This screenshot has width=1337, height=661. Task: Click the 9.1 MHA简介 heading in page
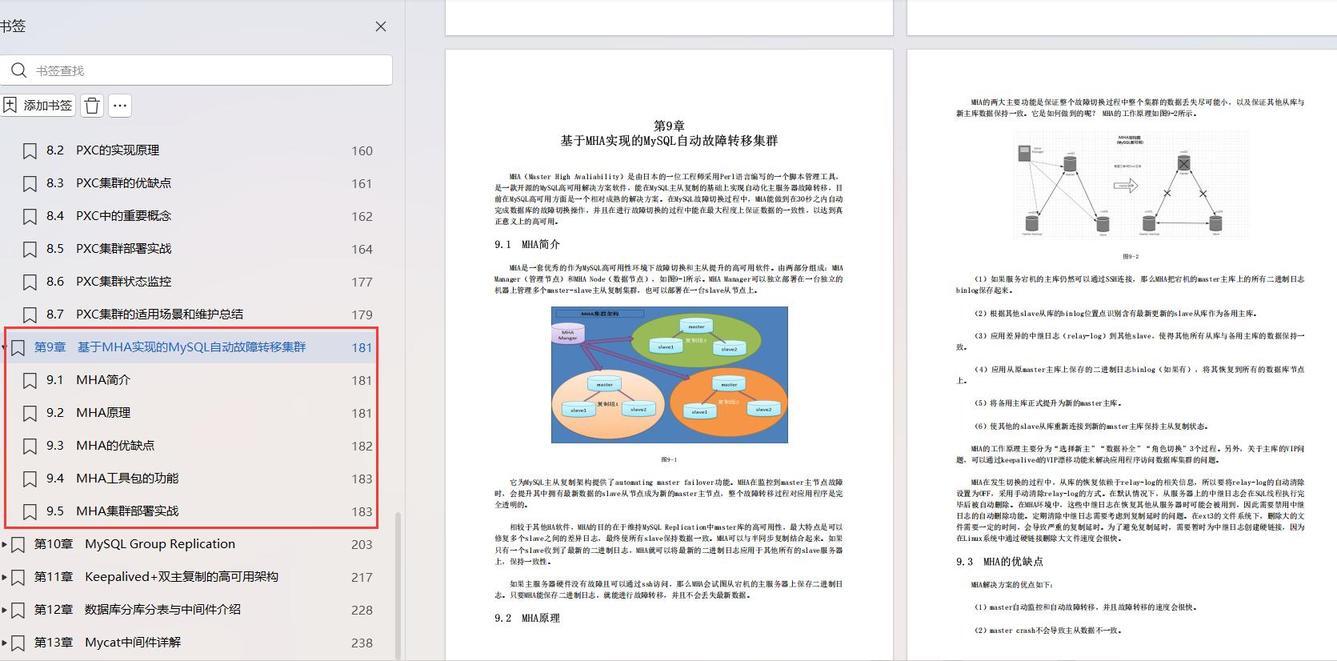(527, 245)
